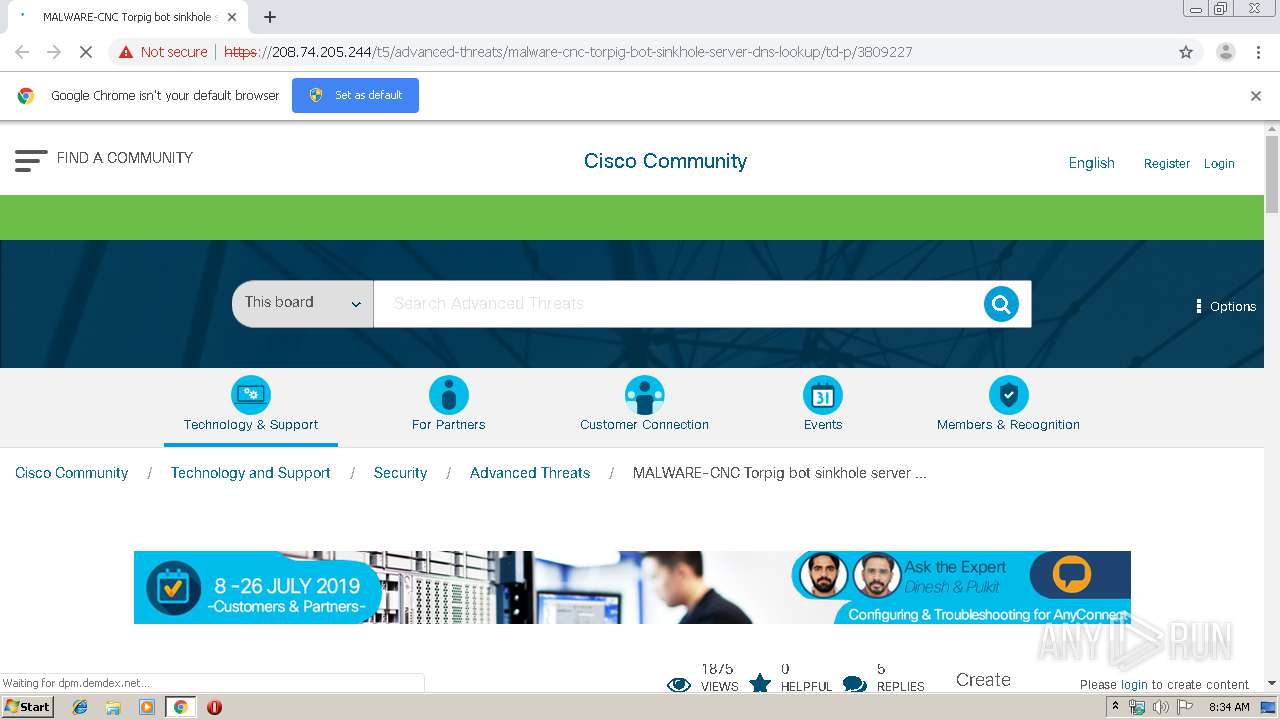Click the Search Advanced Threats input field

pos(678,303)
